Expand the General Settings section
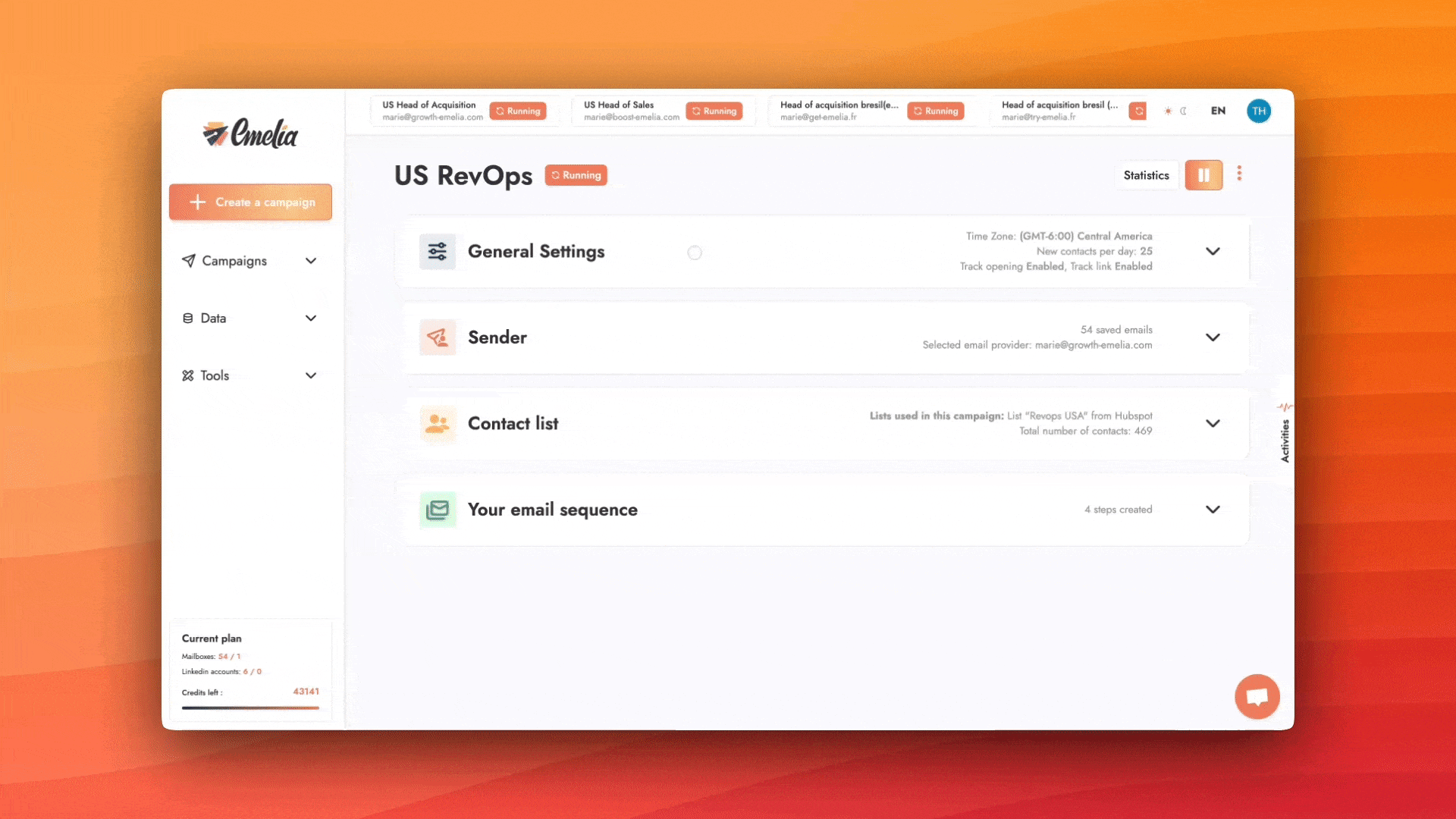The image size is (1456, 819). (x=1213, y=251)
